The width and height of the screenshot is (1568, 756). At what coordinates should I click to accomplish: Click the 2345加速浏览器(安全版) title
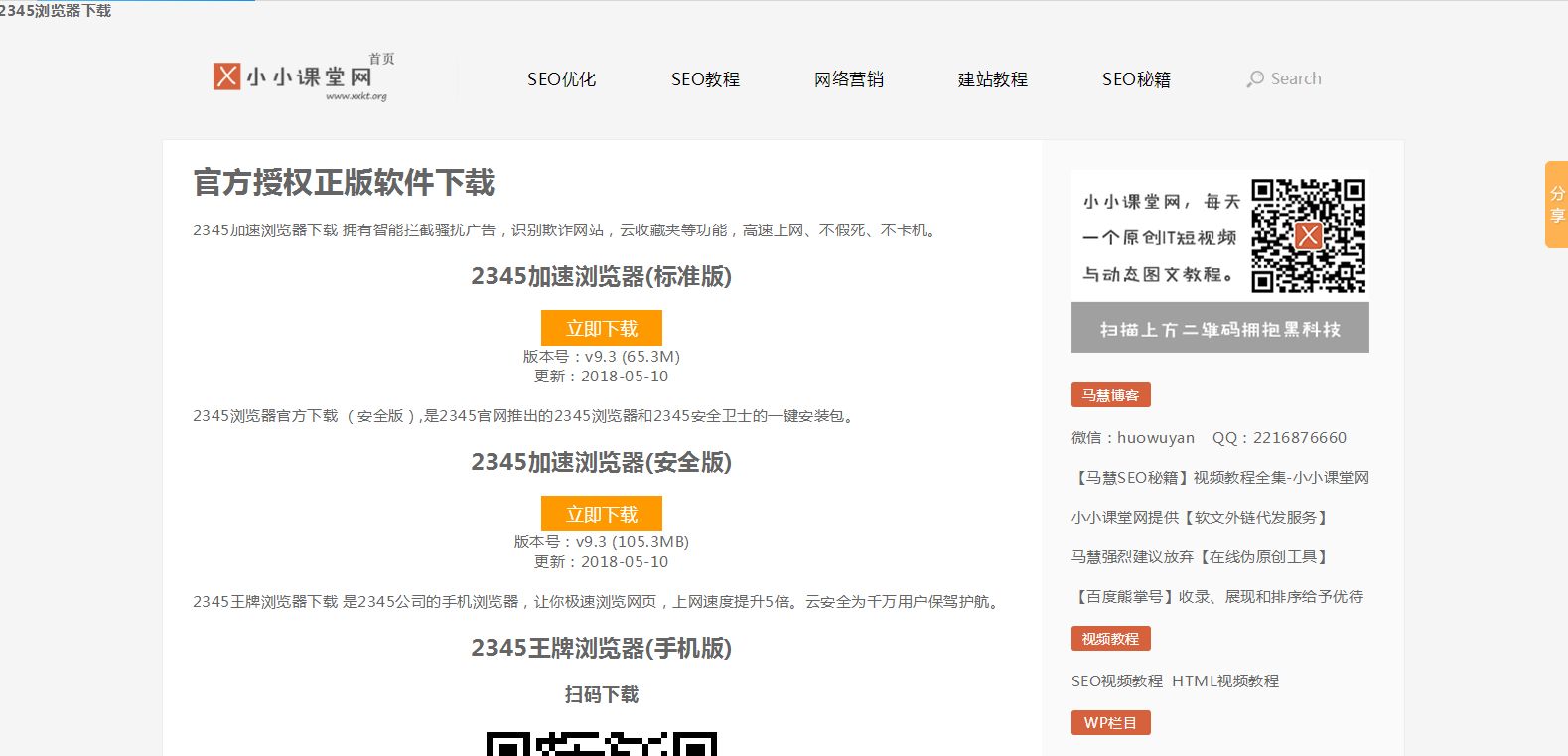pyautogui.click(x=602, y=463)
